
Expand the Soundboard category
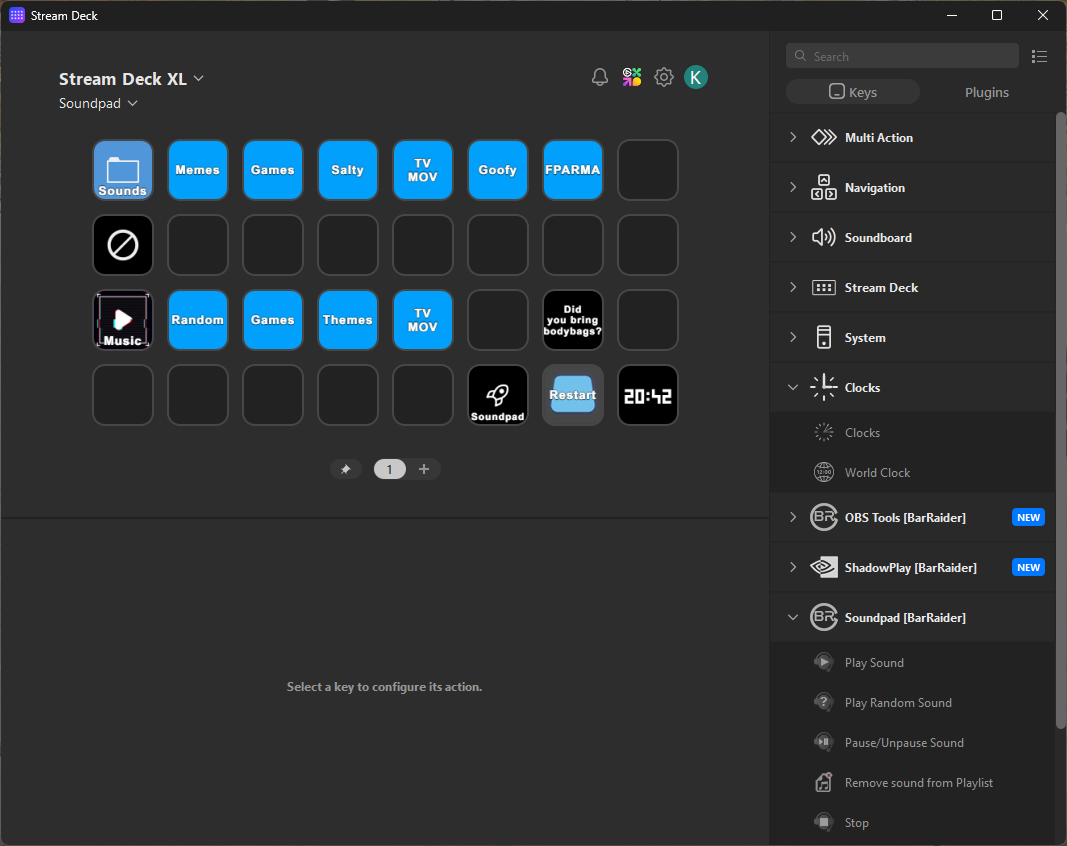pyautogui.click(x=913, y=238)
